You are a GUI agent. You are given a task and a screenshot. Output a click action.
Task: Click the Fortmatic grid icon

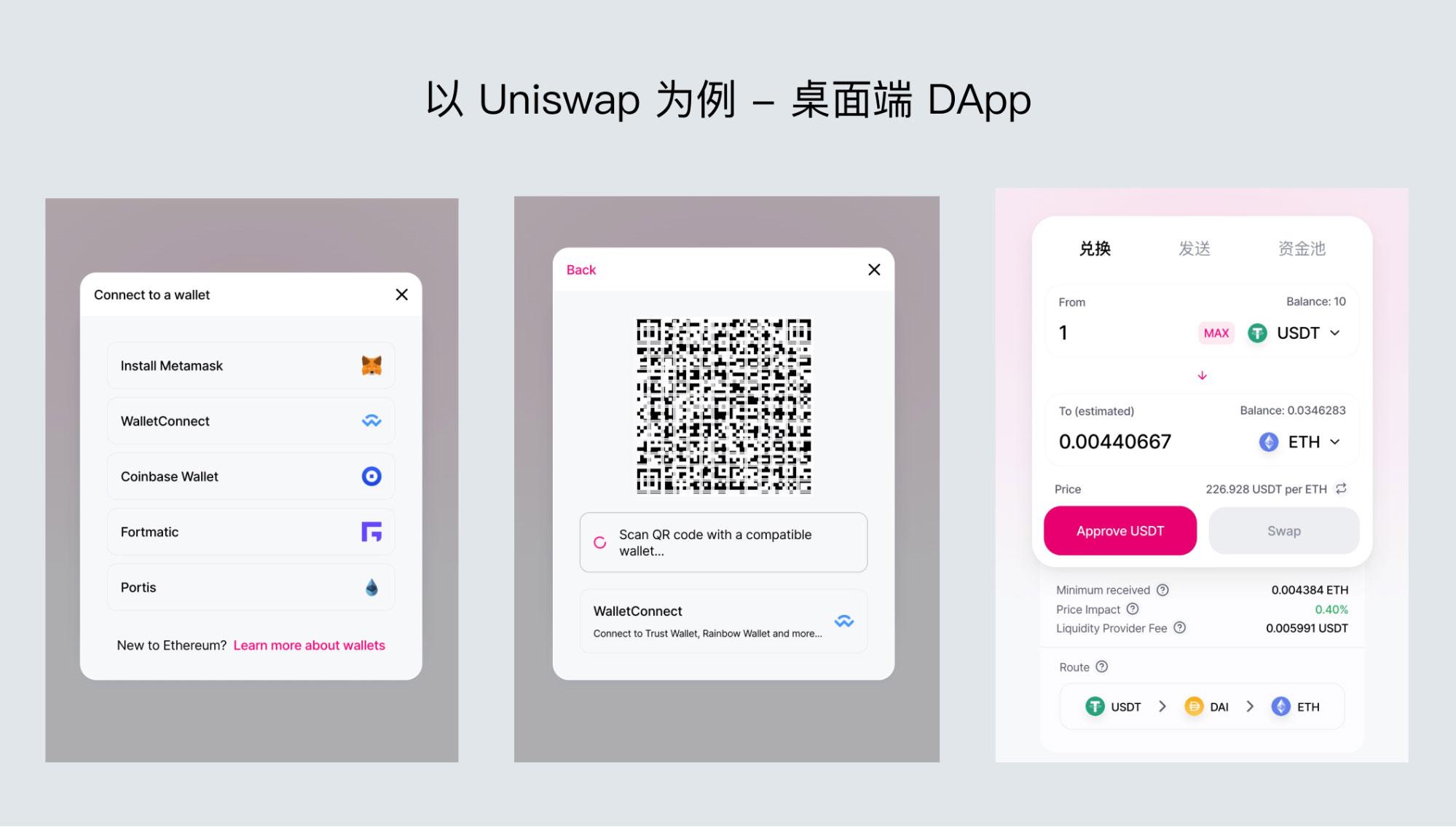tap(372, 531)
